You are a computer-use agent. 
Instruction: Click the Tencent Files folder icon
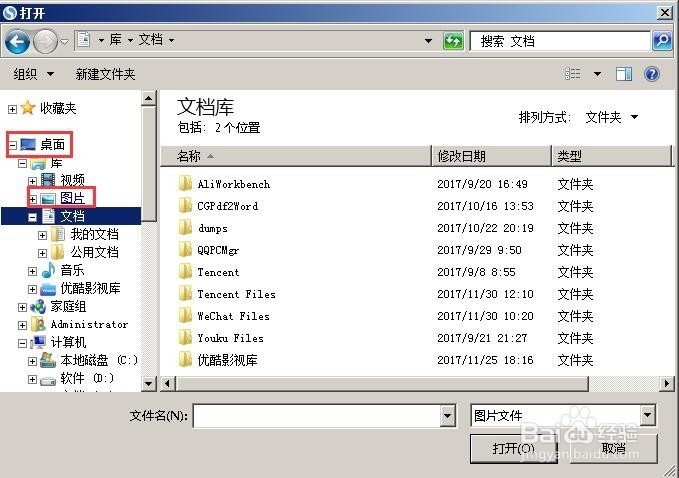[x=185, y=294]
